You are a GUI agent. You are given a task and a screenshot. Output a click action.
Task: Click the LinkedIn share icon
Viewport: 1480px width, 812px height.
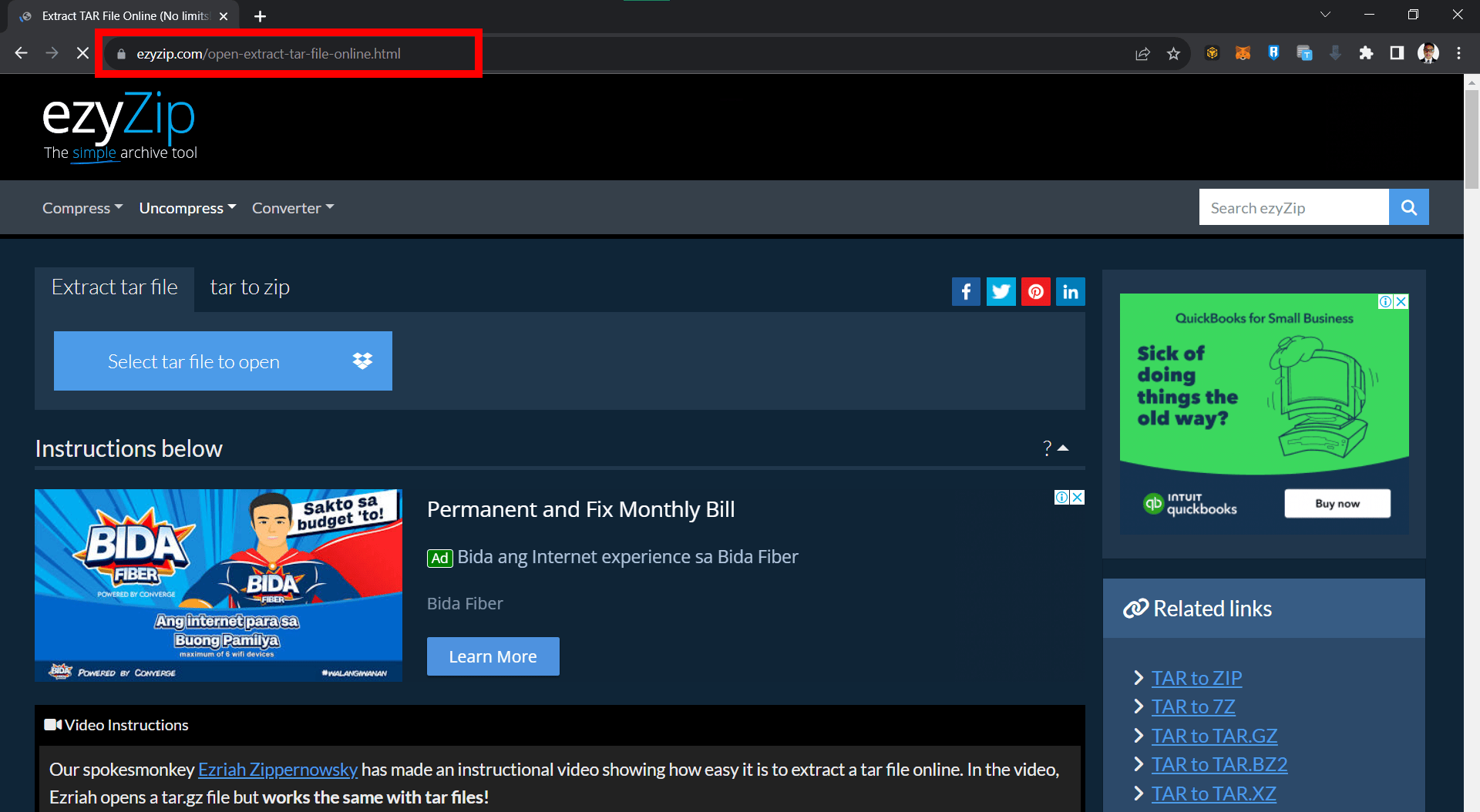click(x=1070, y=291)
